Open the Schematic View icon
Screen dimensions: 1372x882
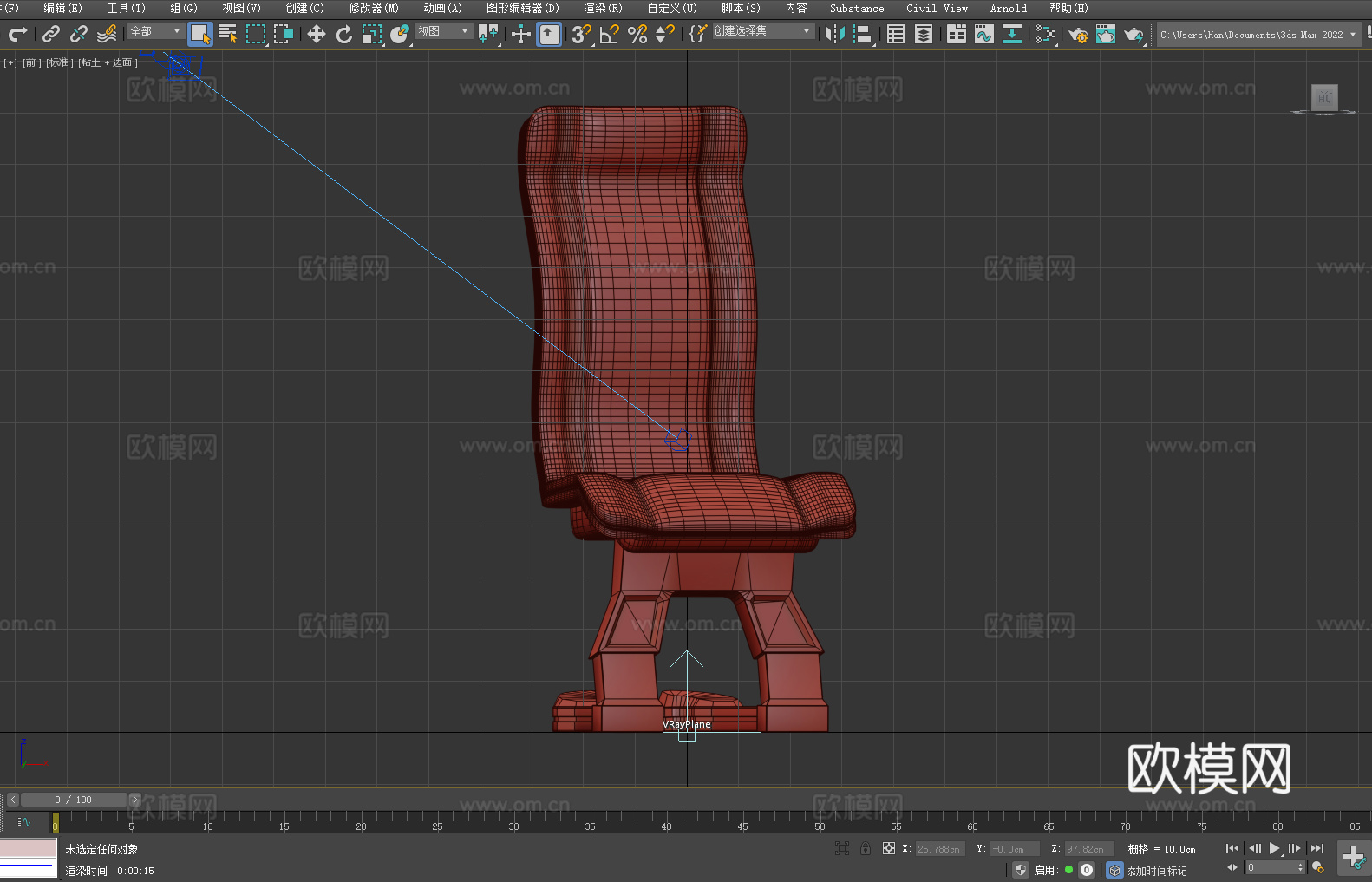pos(1012,34)
